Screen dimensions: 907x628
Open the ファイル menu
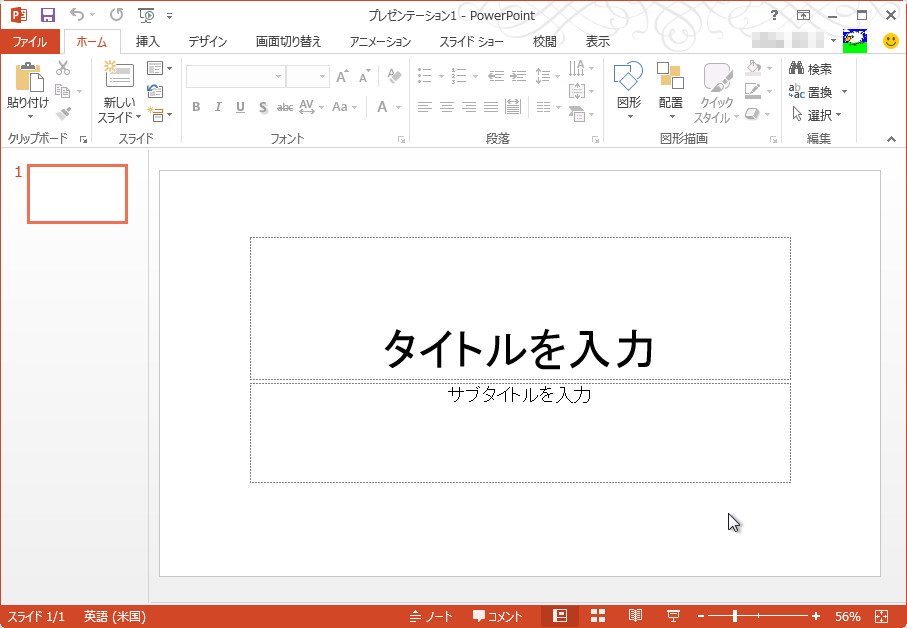click(30, 42)
